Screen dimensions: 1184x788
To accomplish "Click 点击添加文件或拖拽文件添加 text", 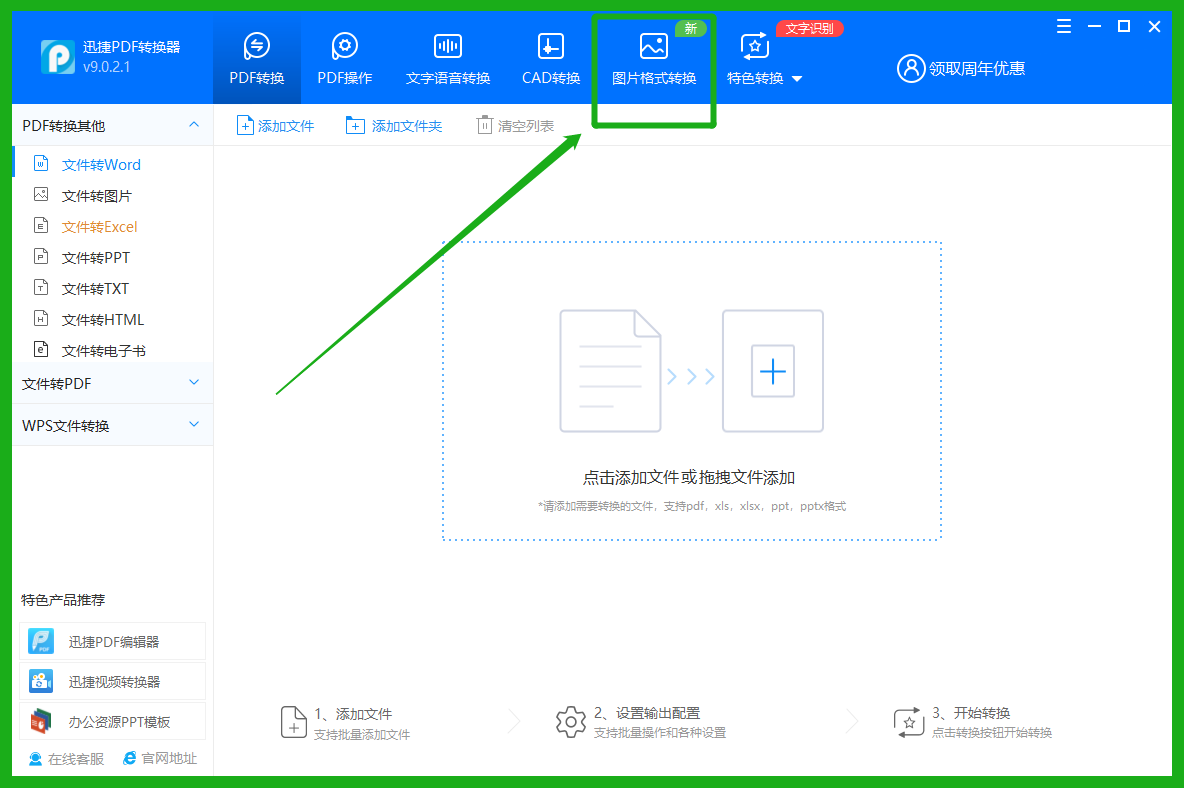I will pyautogui.click(x=689, y=478).
